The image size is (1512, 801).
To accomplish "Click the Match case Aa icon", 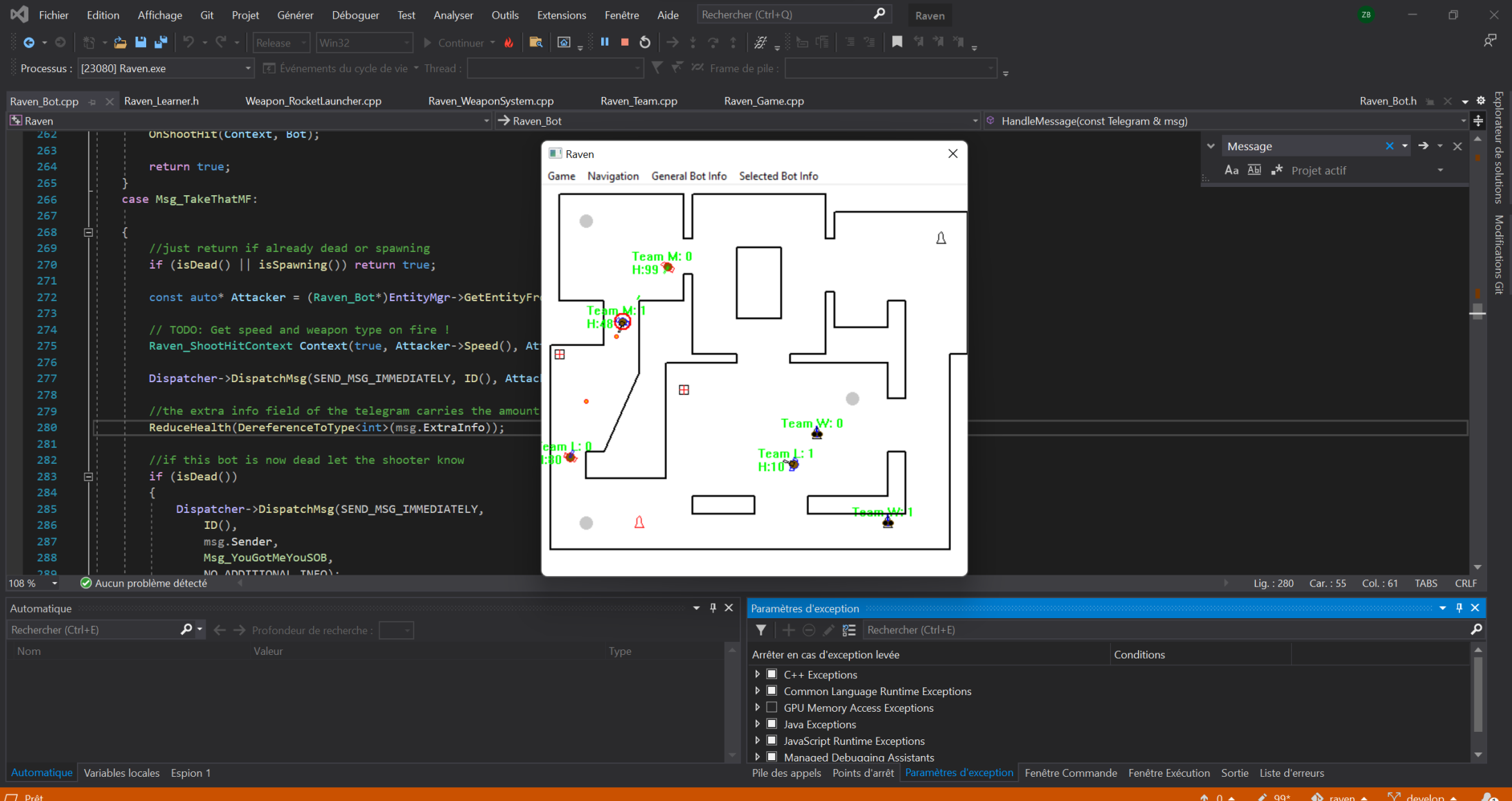I will coord(1231,170).
